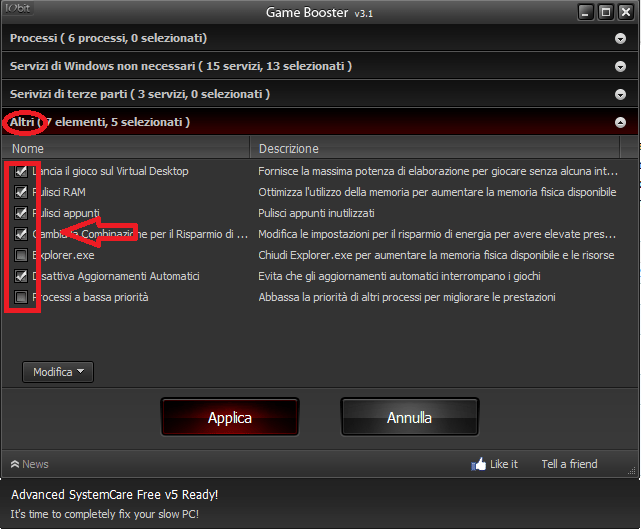Collapse the Altri section arrow

pyautogui.click(x=620, y=122)
